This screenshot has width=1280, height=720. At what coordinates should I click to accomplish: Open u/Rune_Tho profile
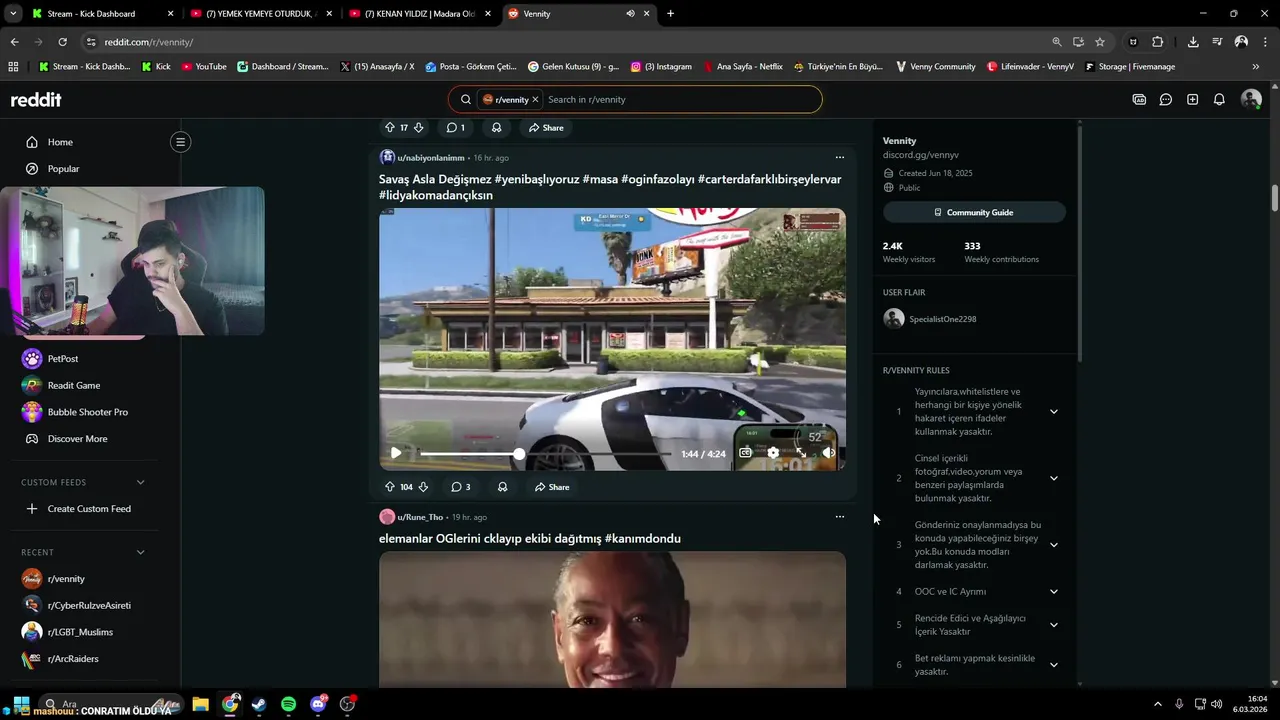click(x=420, y=517)
